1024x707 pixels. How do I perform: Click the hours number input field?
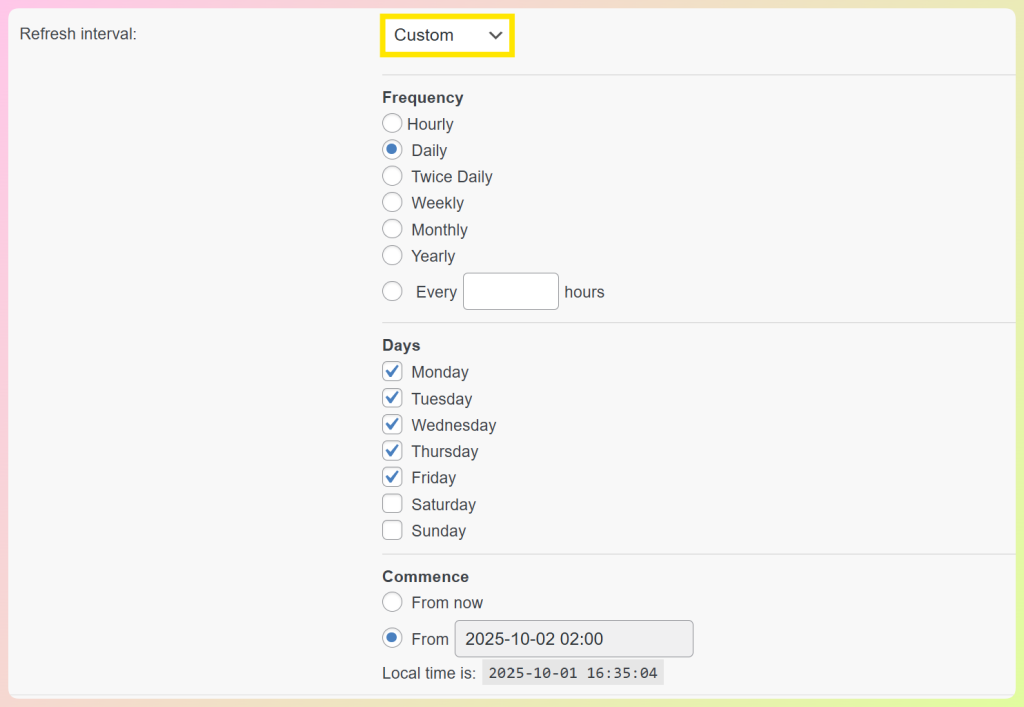510,291
